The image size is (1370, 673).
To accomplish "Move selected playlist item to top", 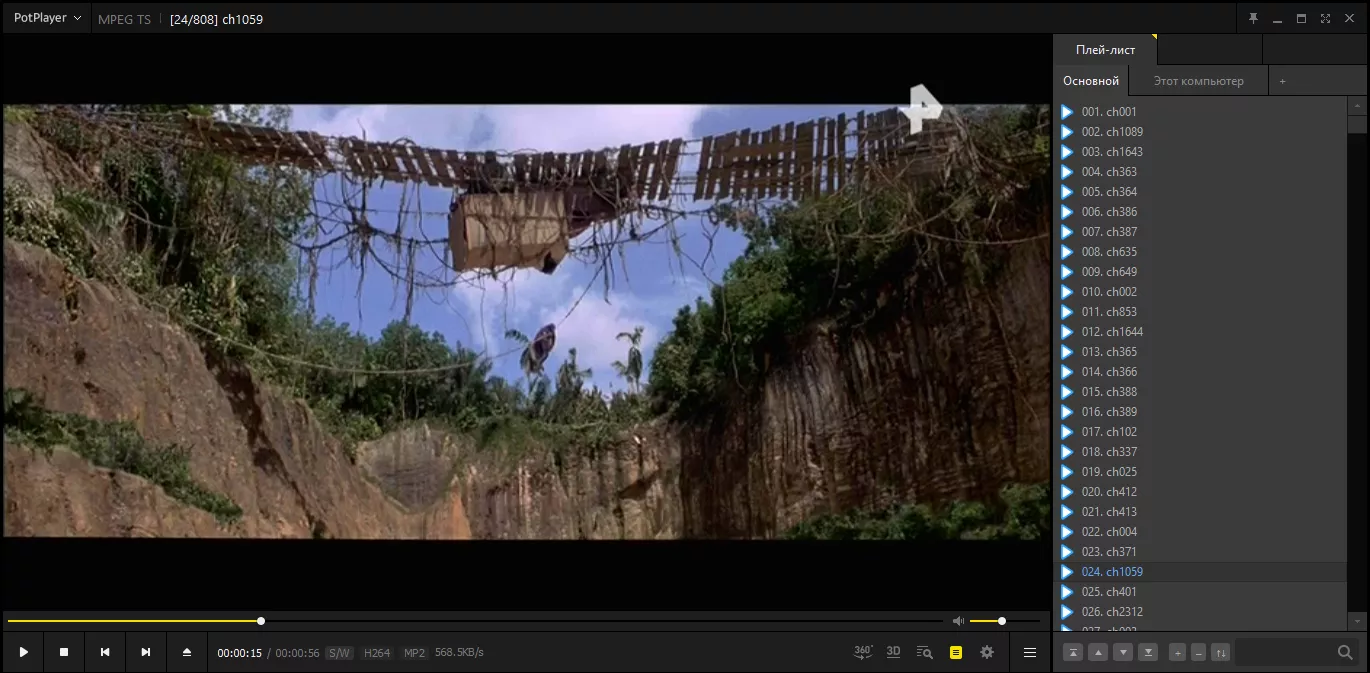I will pos(1072,652).
